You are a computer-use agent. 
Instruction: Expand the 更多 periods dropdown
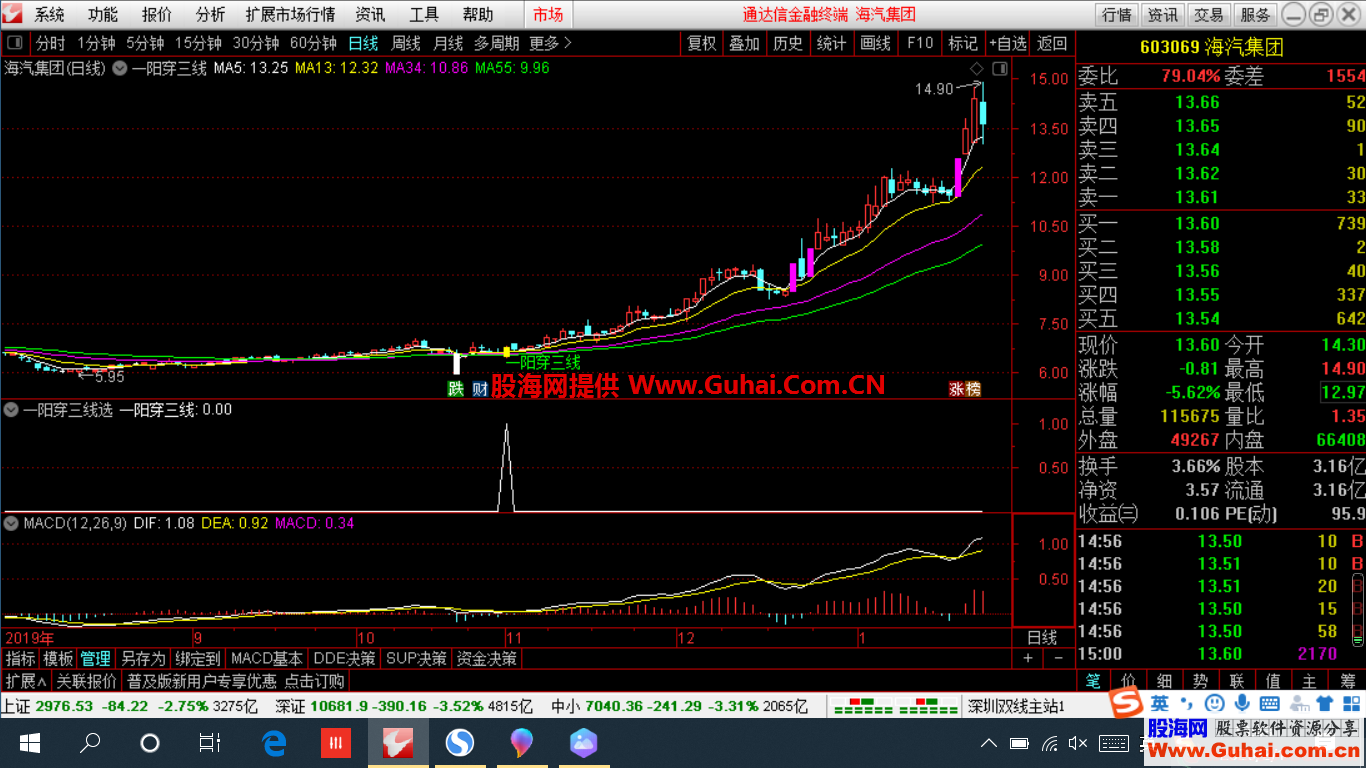(550, 43)
